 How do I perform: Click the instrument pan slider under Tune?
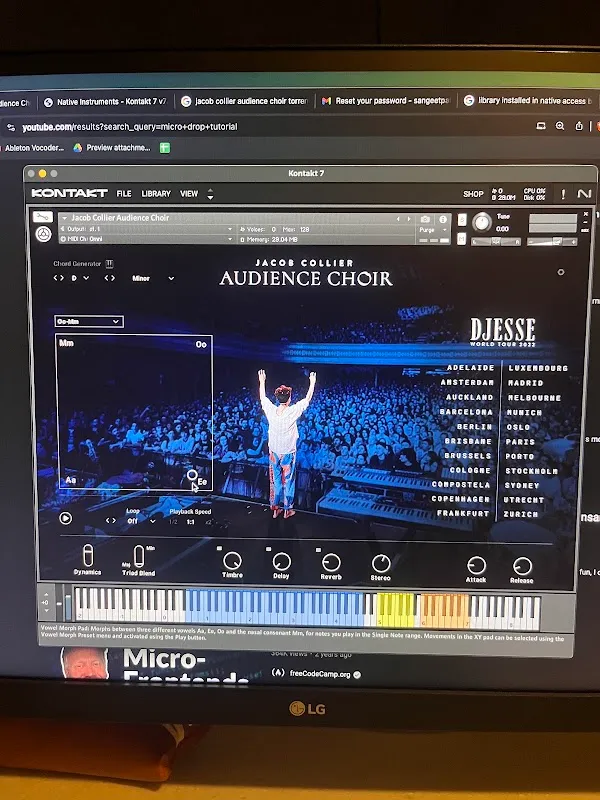(495, 242)
